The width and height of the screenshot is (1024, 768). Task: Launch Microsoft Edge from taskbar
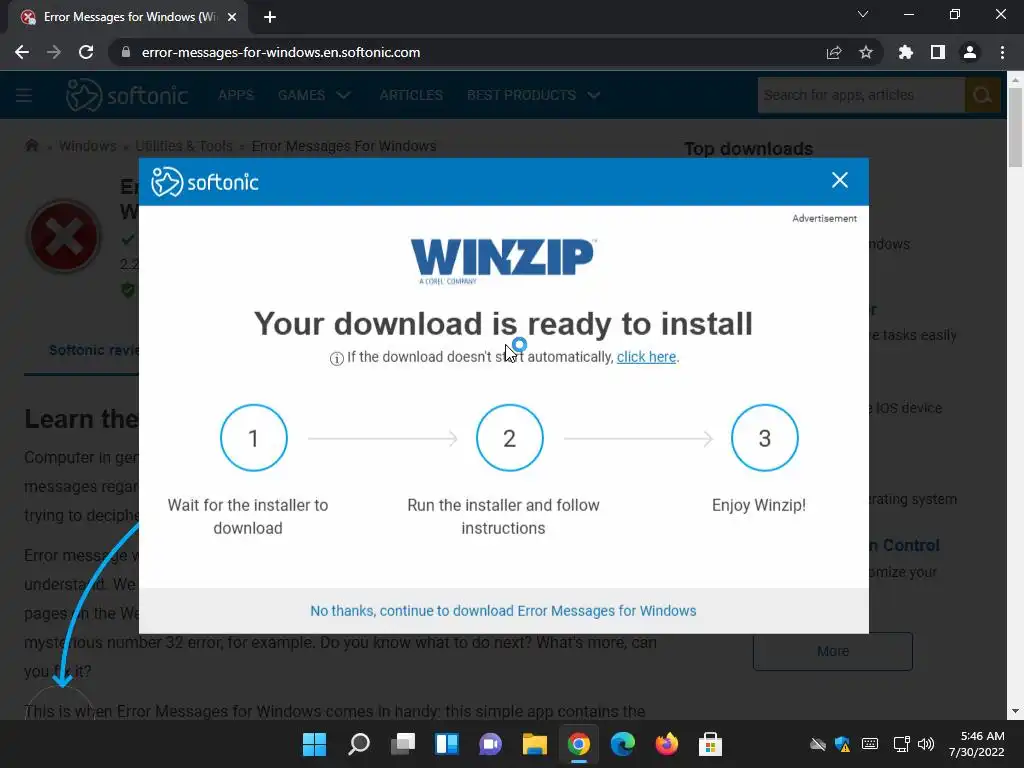622,744
